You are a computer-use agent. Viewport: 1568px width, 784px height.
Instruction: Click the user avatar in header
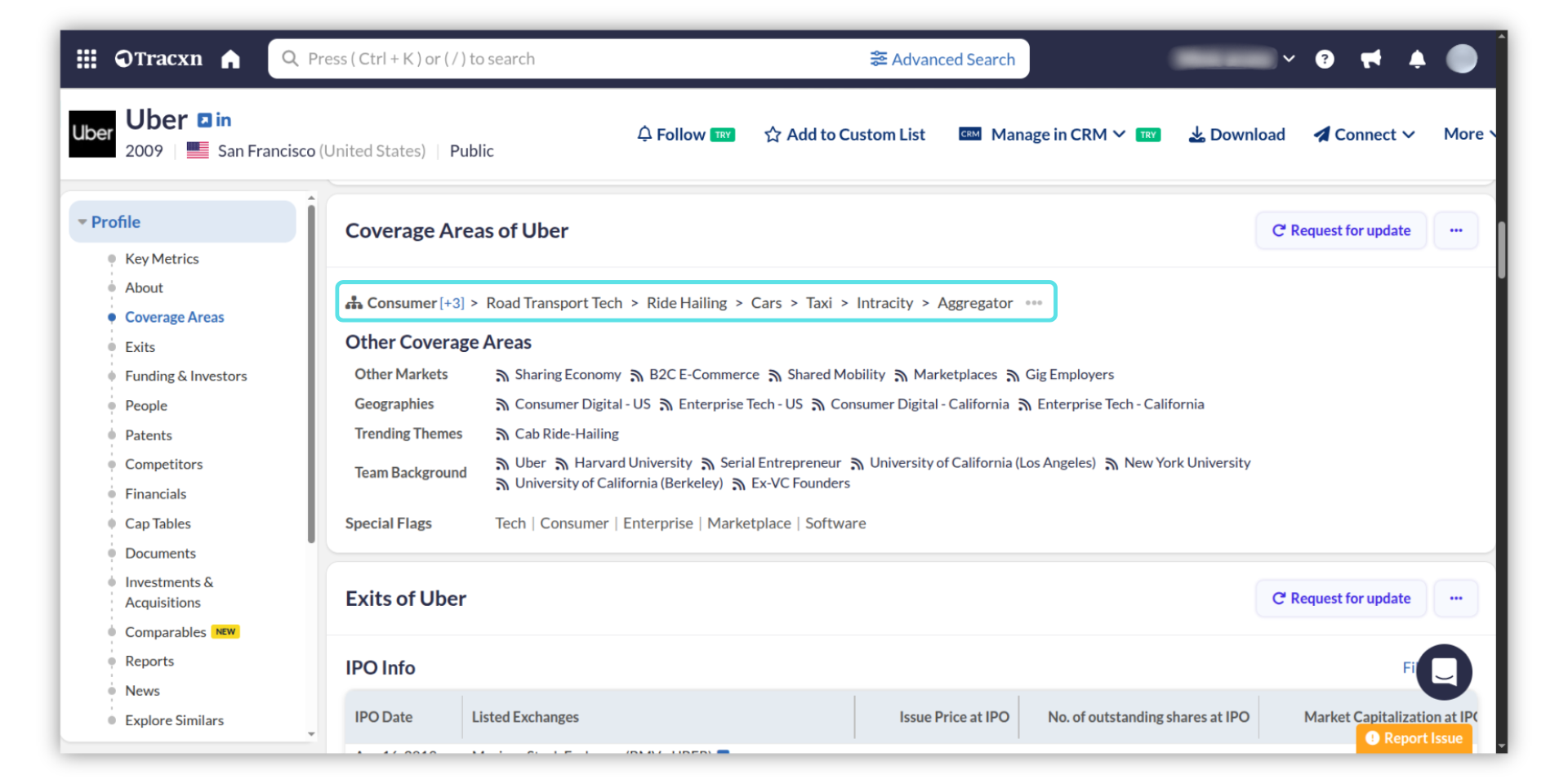pyautogui.click(x=1461, y=59)
